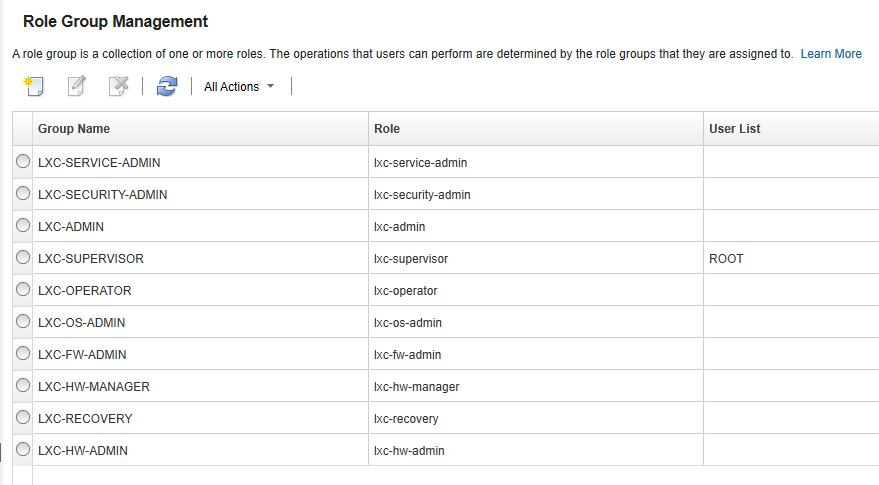Choose the LXC-SUPERVISOR radio button
Image resolution: width=879 pixels, height=485 pixels.
pos(23,257)
